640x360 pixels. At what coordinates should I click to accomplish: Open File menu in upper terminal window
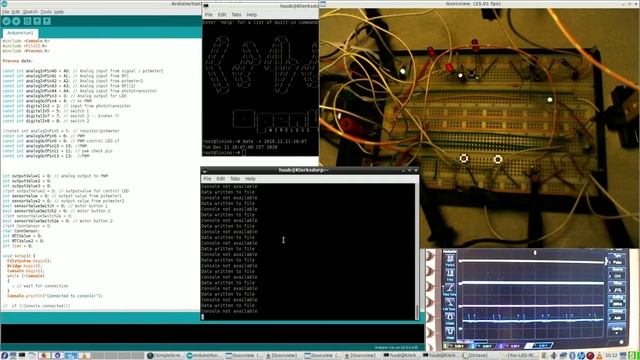(209, 14)
